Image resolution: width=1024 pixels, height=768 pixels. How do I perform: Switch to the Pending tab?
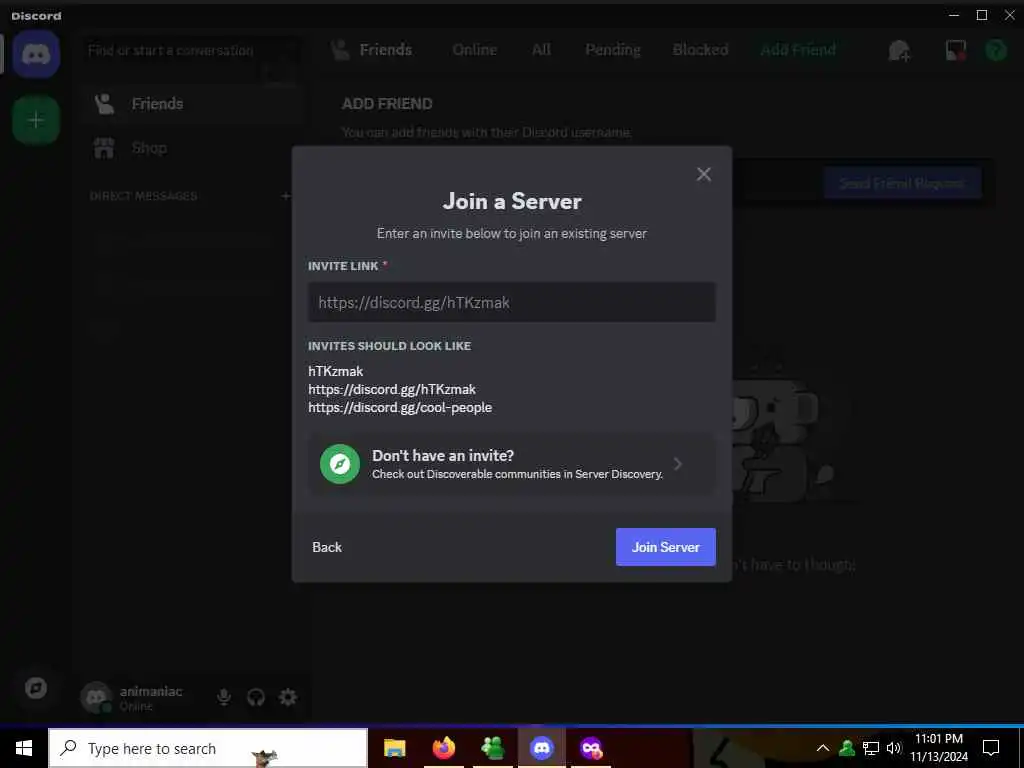[x=613, y=50]
